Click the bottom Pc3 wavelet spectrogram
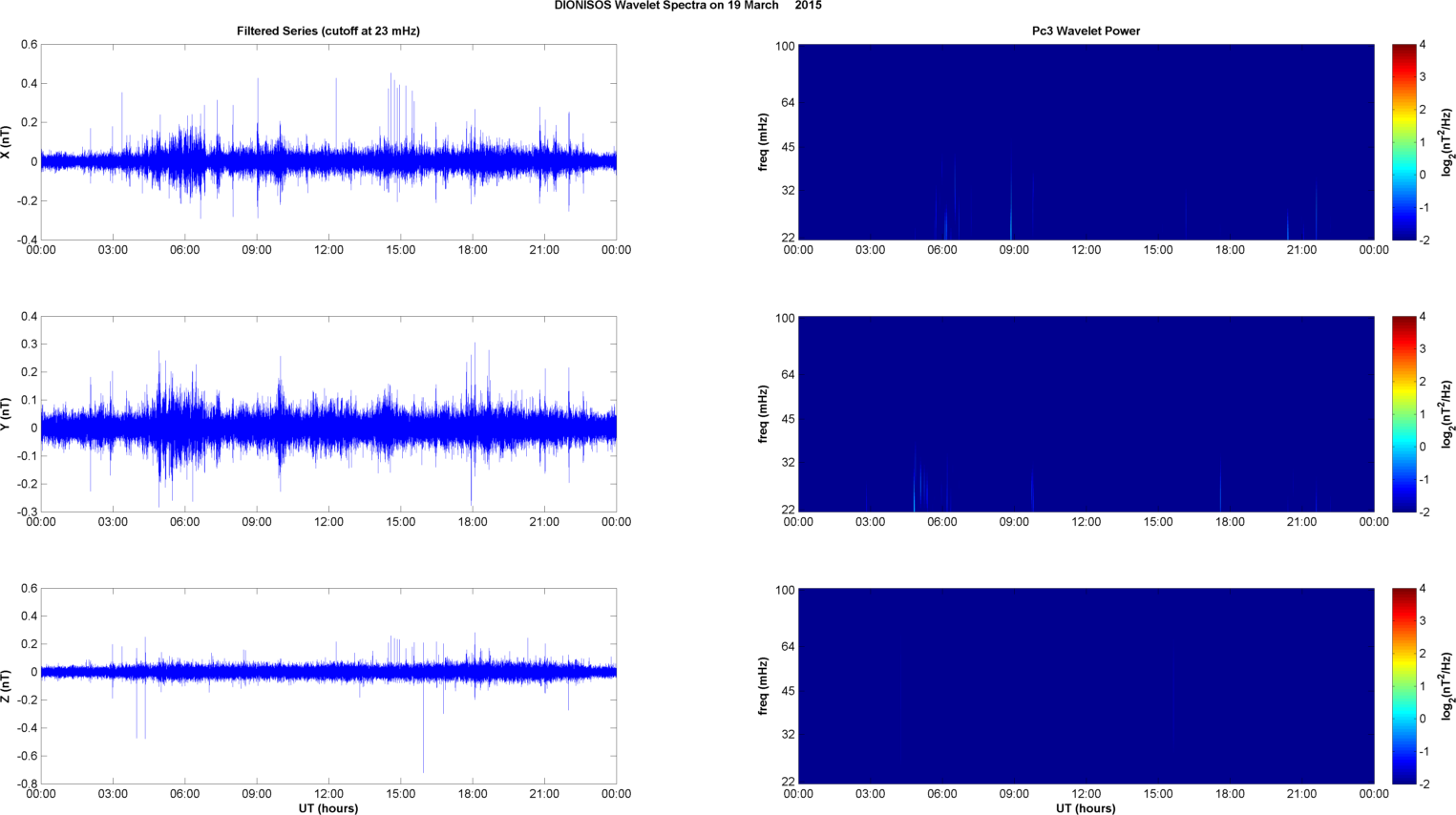The width and height of the screenshot is (1456, 815). coord(1086,686)
